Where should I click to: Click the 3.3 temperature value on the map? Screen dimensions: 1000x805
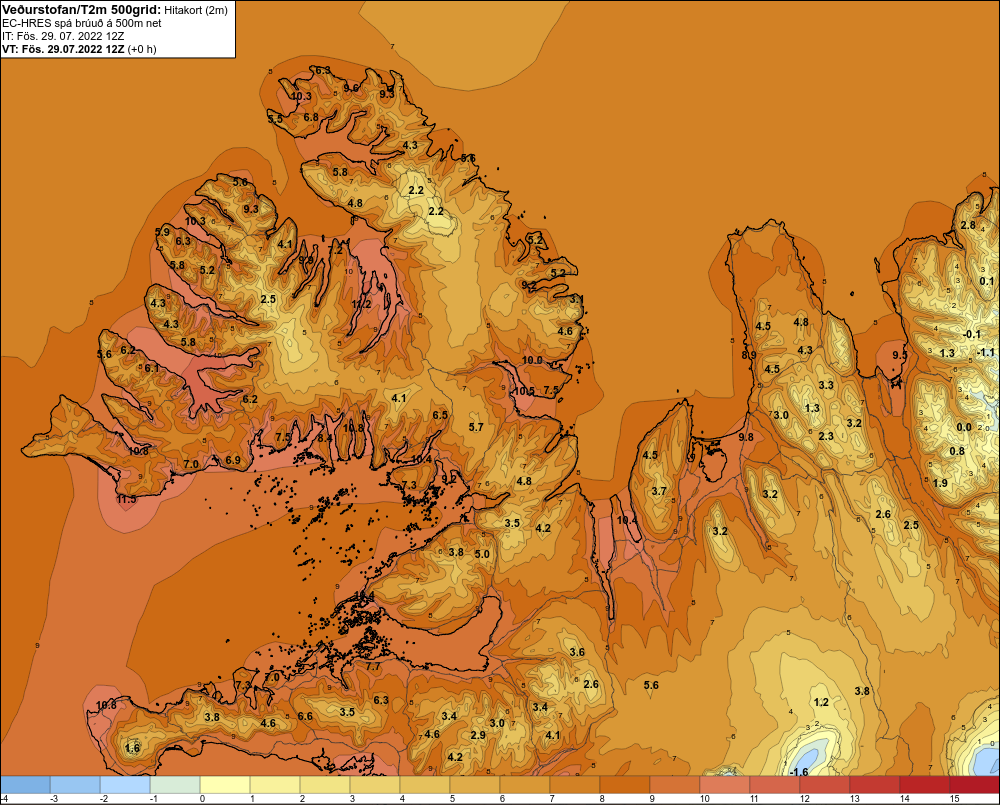click(x=826, y=385)
